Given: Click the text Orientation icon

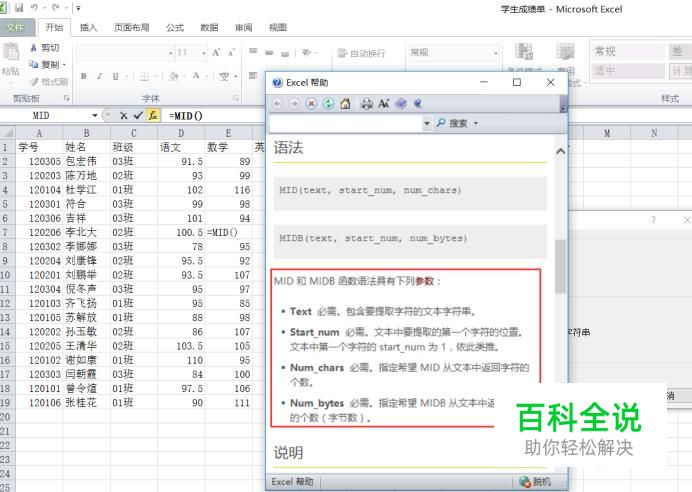Looking at the screenshot, I should tap(307, 53).
